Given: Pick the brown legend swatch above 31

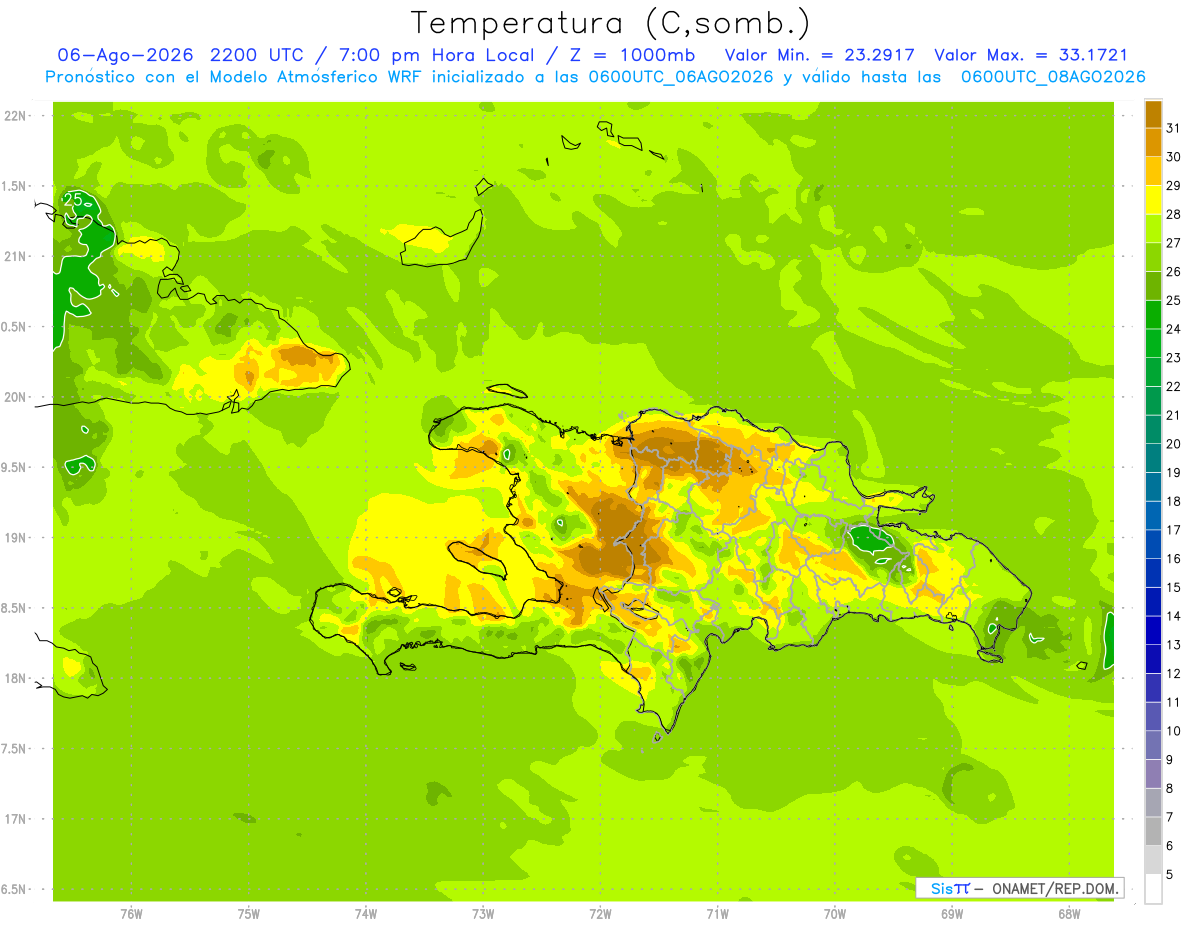Looking at the screenshot, I should click(x=1153, y=114).
